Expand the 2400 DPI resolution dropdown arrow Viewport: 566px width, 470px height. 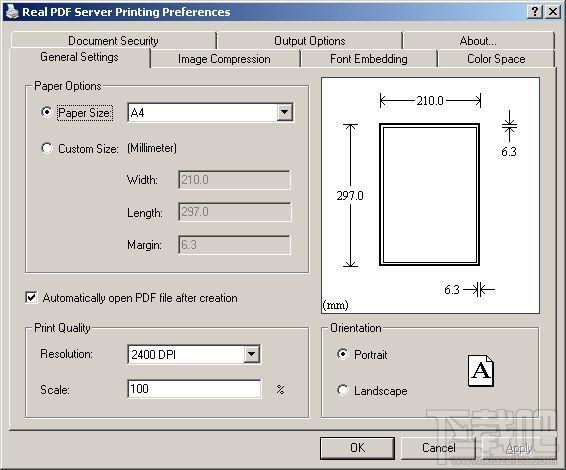coord(251,354)
